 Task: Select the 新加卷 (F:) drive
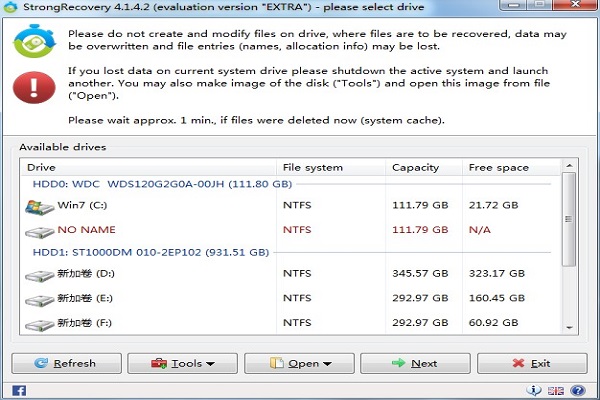[291, 323]
